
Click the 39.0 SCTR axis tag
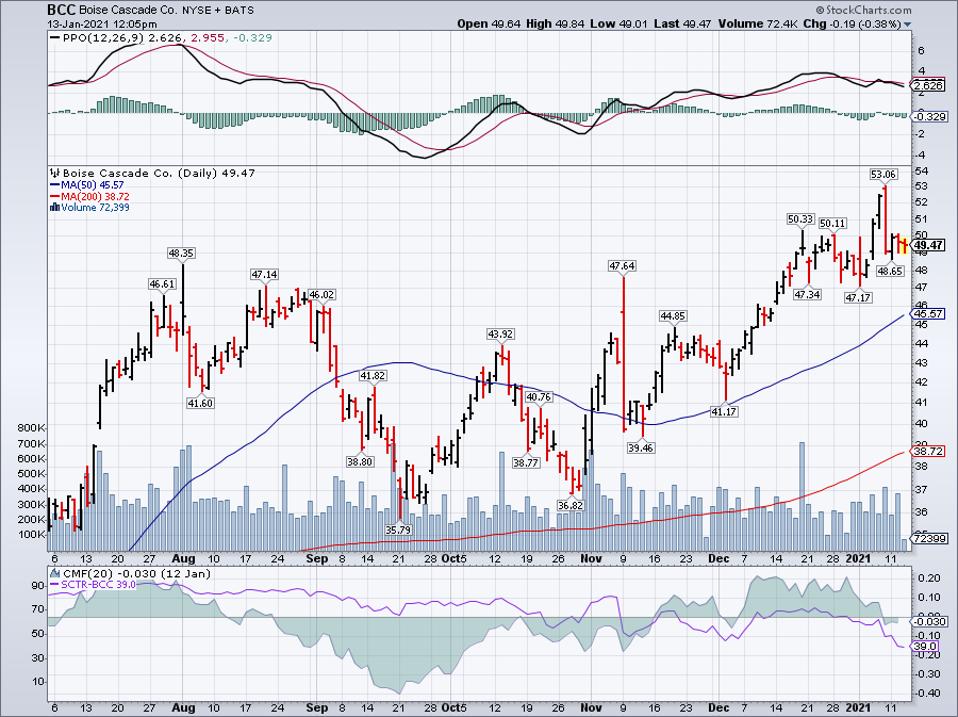[925, 646]
